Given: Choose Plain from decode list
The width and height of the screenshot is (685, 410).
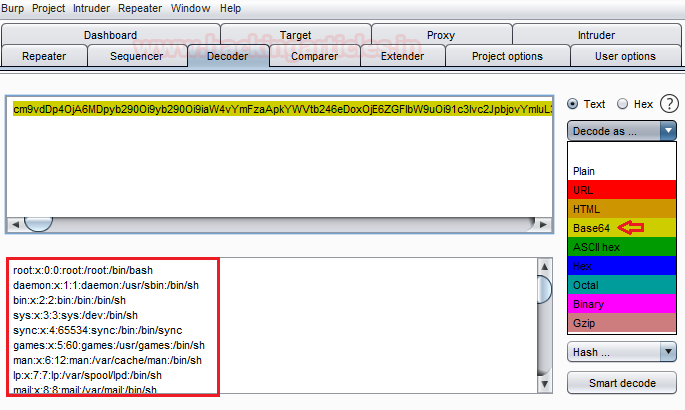Looking at the screenshot, I should point(622,171).
